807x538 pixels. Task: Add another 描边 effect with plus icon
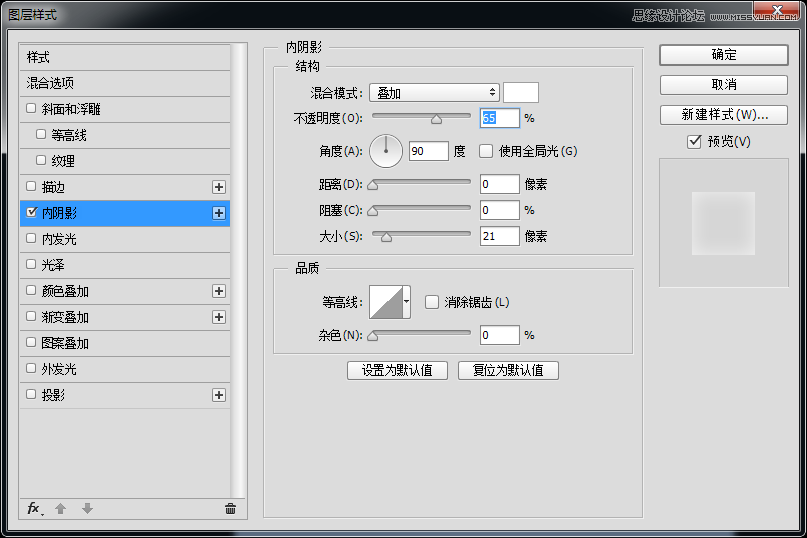pyautogui.click(x=219, y=187)
